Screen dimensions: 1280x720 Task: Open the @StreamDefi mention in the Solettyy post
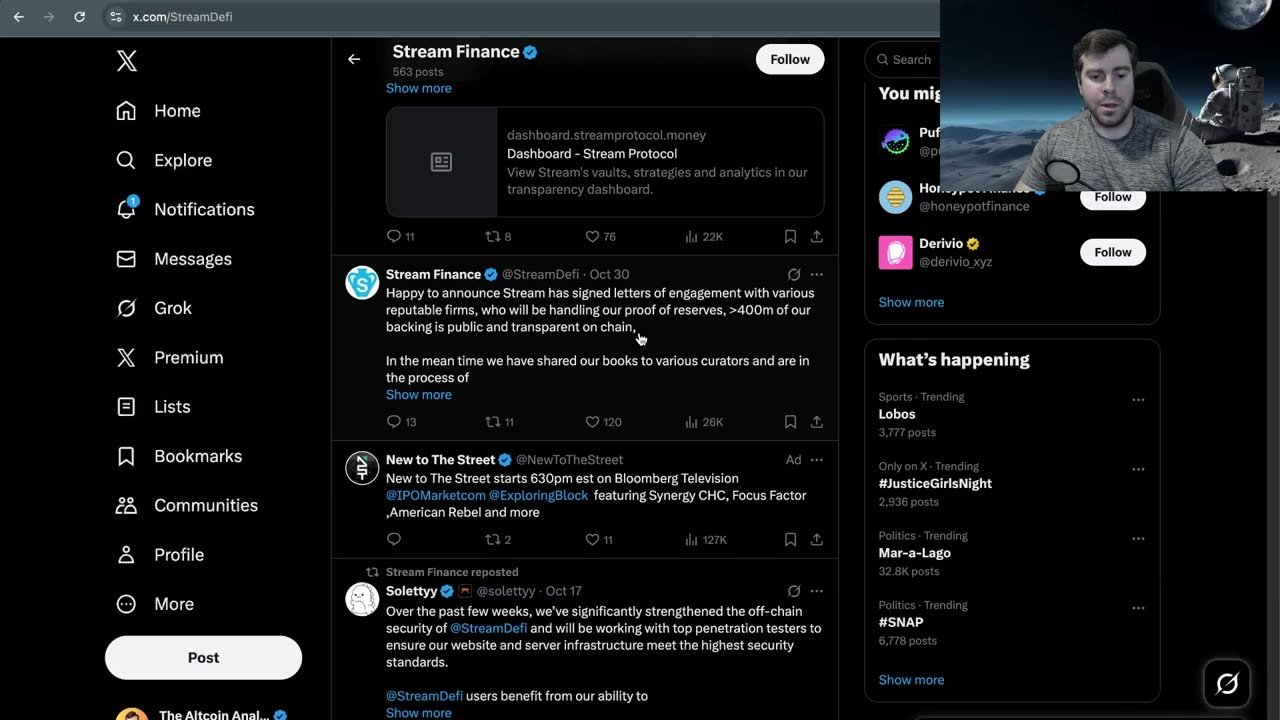coord(488,628)
